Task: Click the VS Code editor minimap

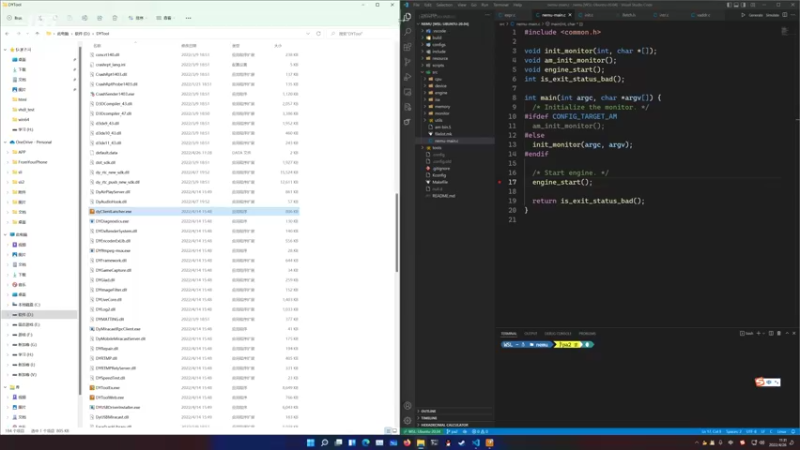Action: tap(785, 32)
